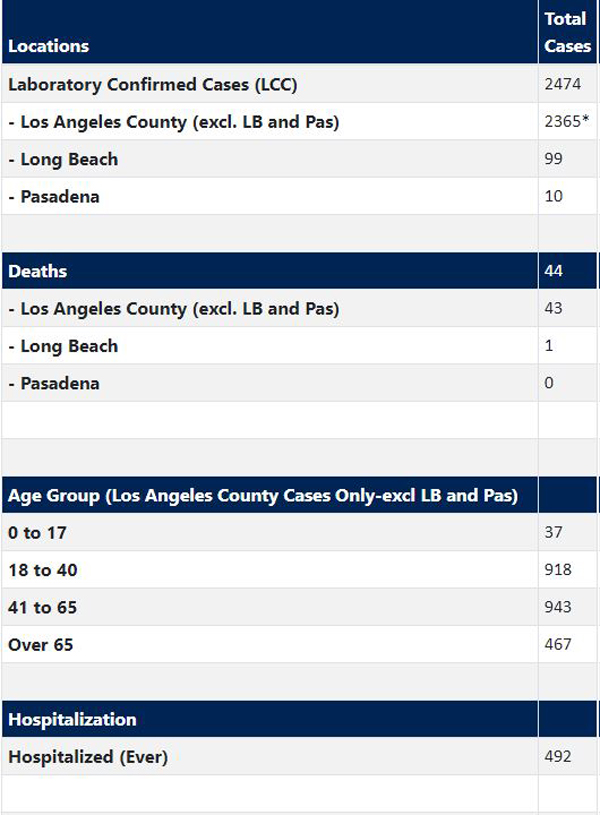
Task: Click the 2365* Los Angeles County cases value
Action: pos(567,121)
